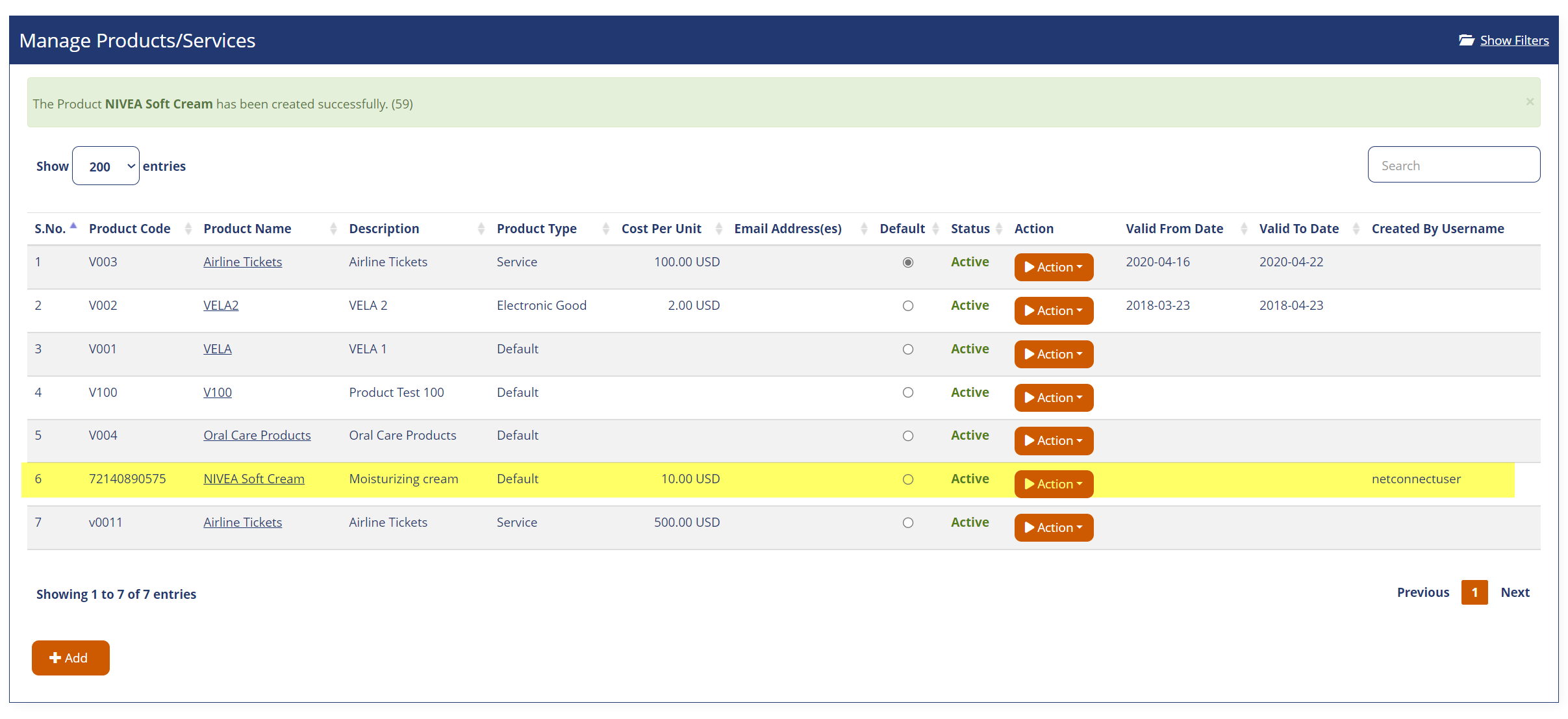Sort table by Product Code
This screenshot has width=1568, height=719.
tap(129, 229)
